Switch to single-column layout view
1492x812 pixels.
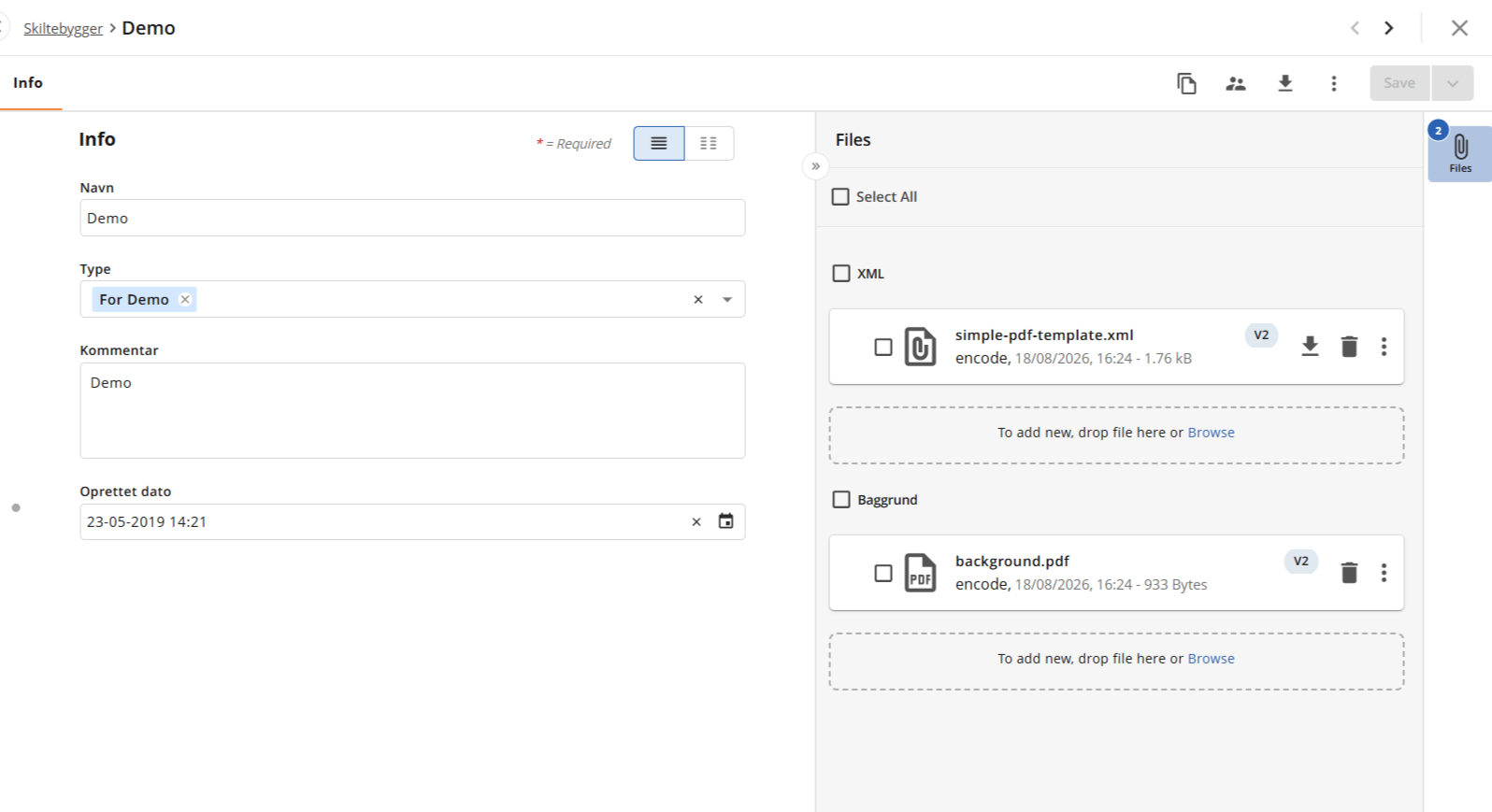coord(659,143)
